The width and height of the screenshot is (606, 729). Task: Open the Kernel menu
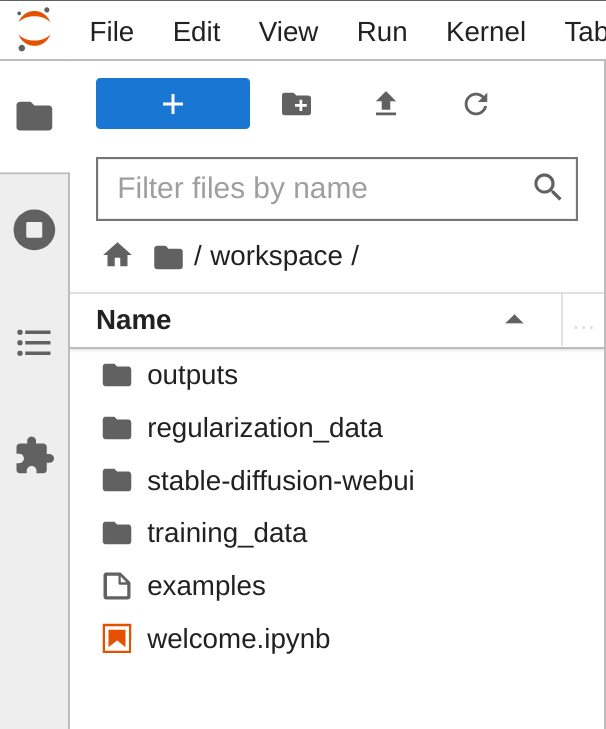click(485, 32)
